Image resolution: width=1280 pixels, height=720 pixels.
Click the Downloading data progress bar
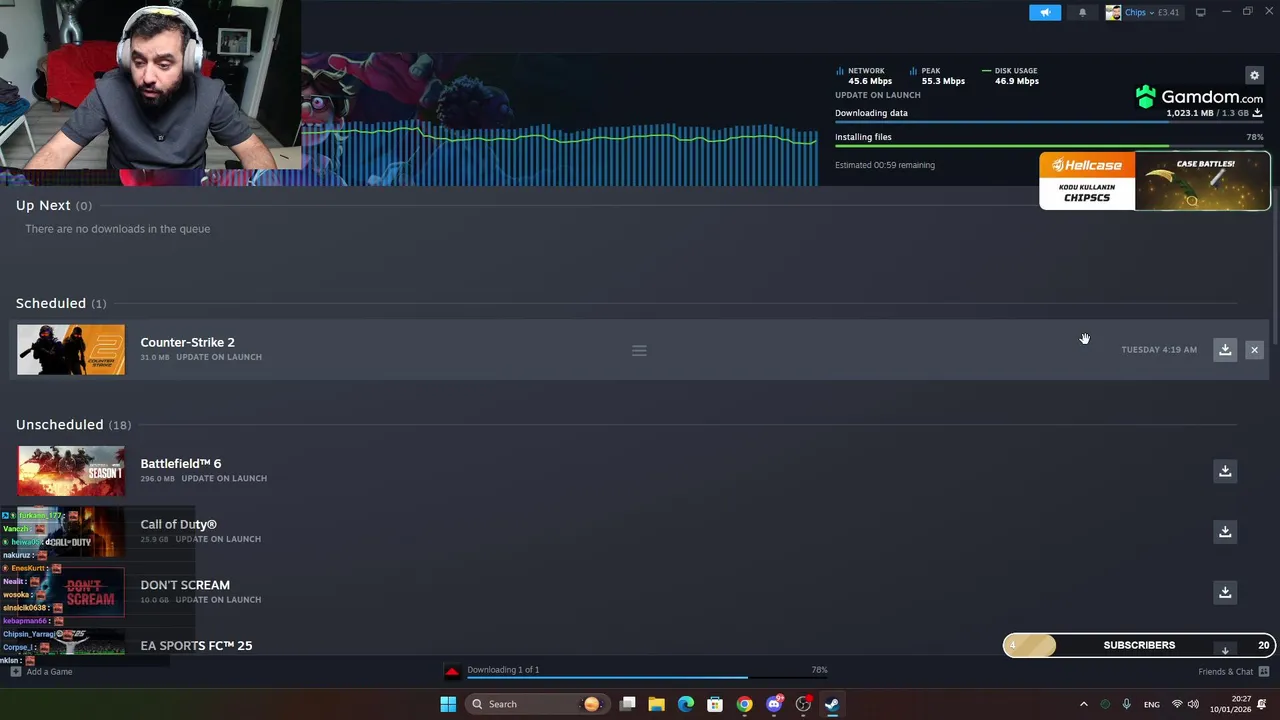(1049, 121)
